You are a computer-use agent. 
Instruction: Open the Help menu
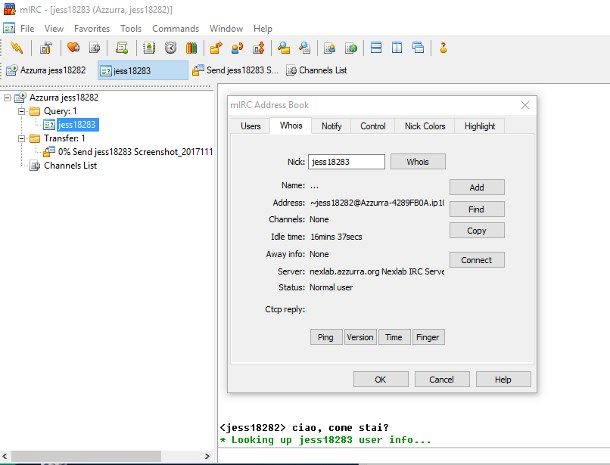coord(263,28)
